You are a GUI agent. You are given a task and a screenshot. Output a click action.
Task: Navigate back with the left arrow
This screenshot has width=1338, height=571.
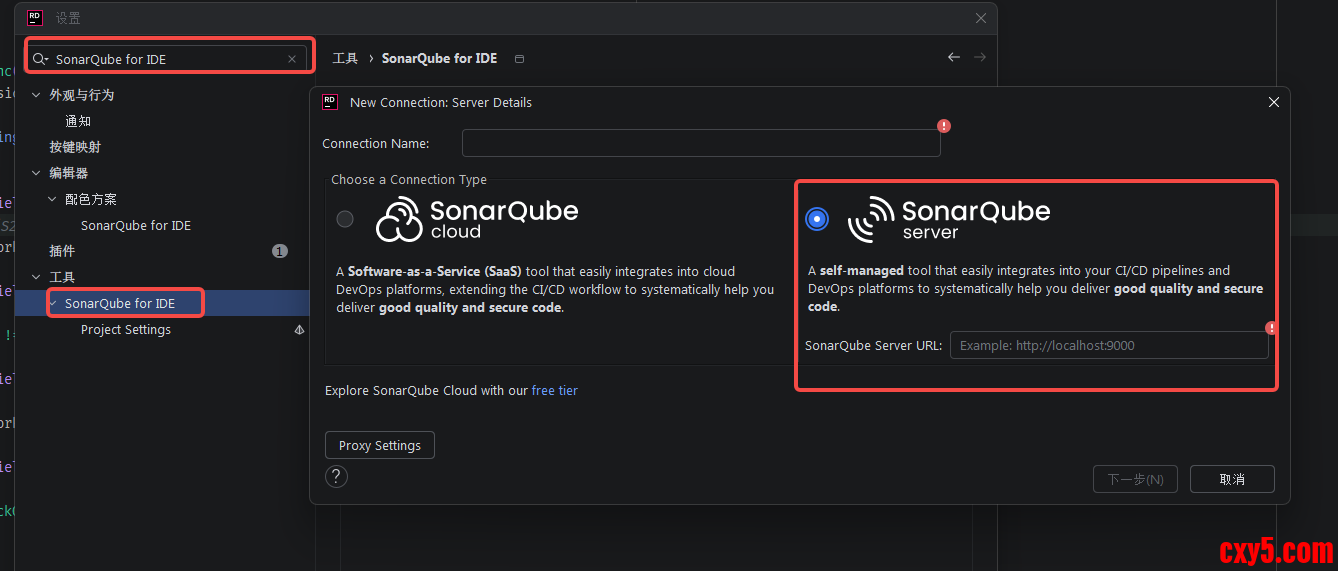[954, 58]
